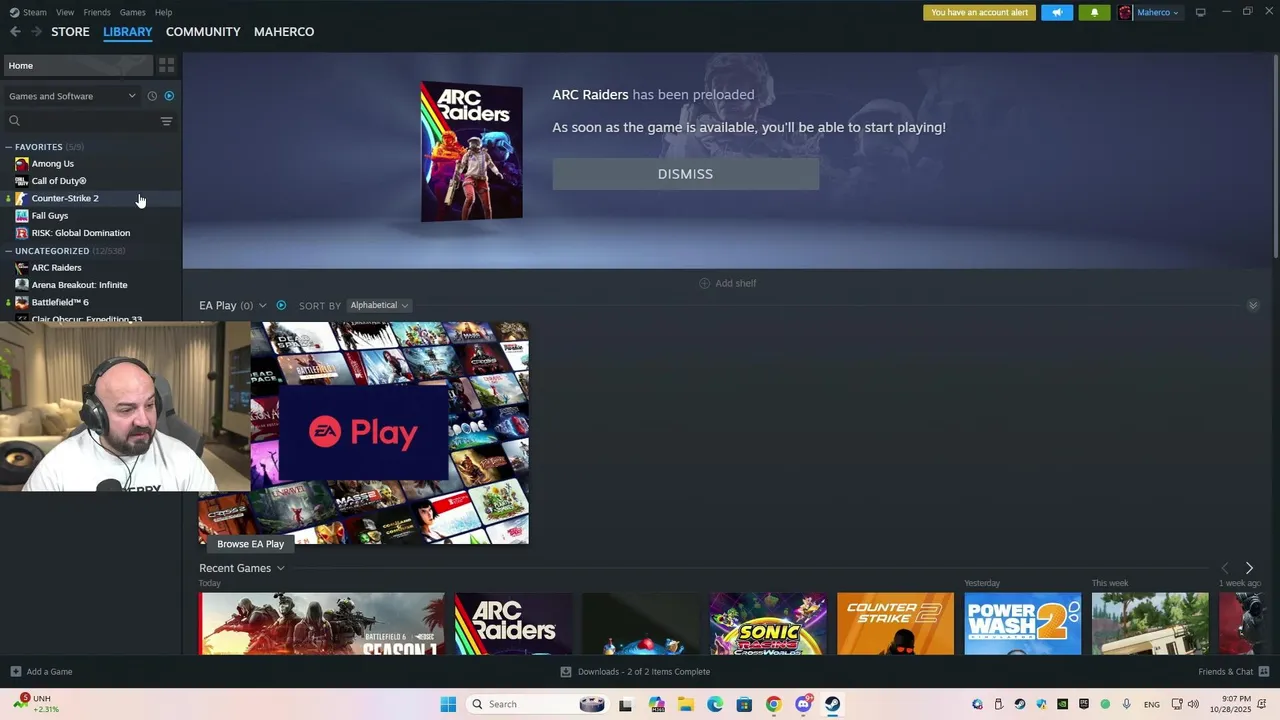
Task: Click Browse EA Play
Action: 250,544
